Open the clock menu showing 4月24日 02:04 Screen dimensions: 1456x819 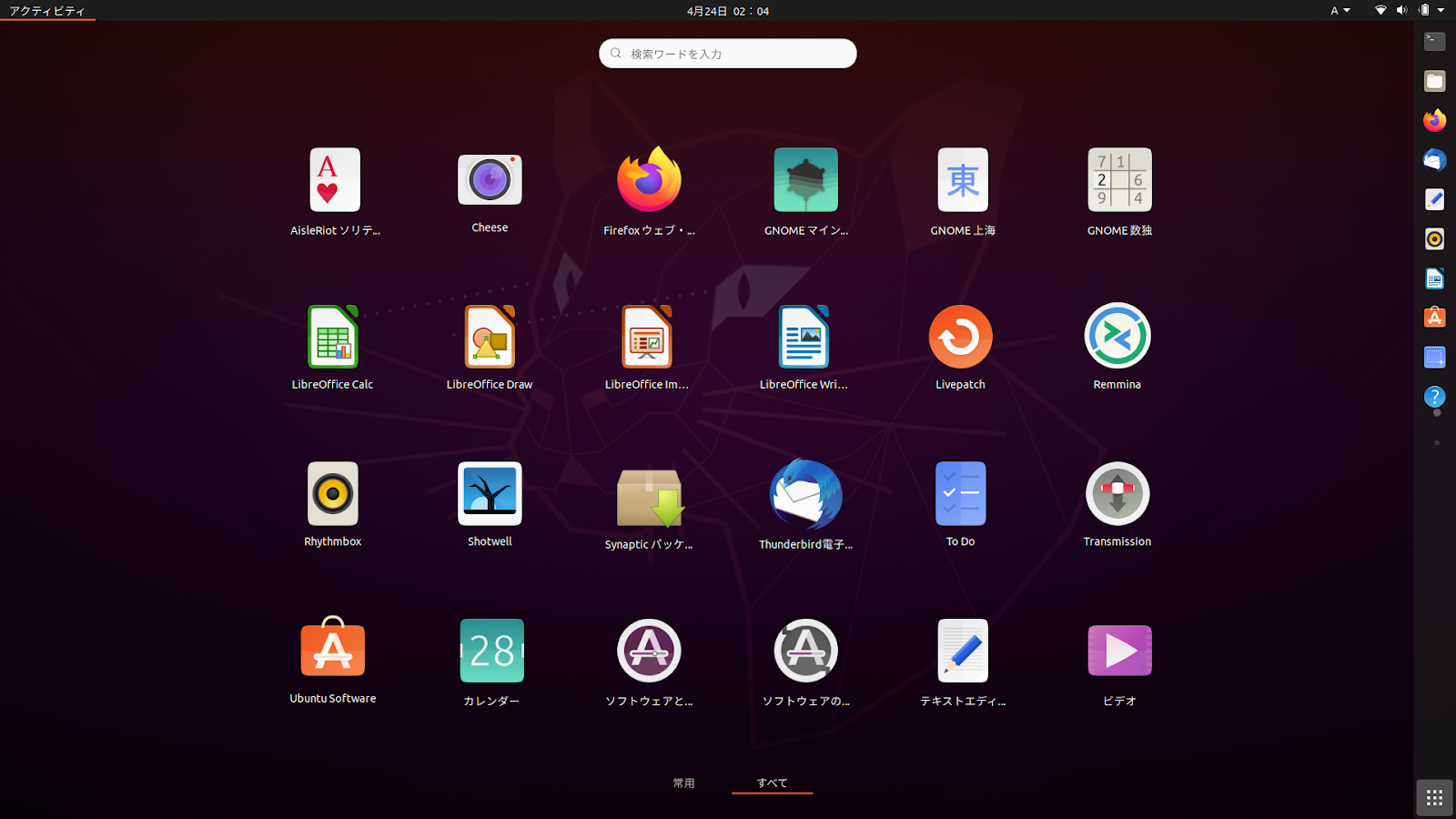pyautogui.click(x=728, y=11)
